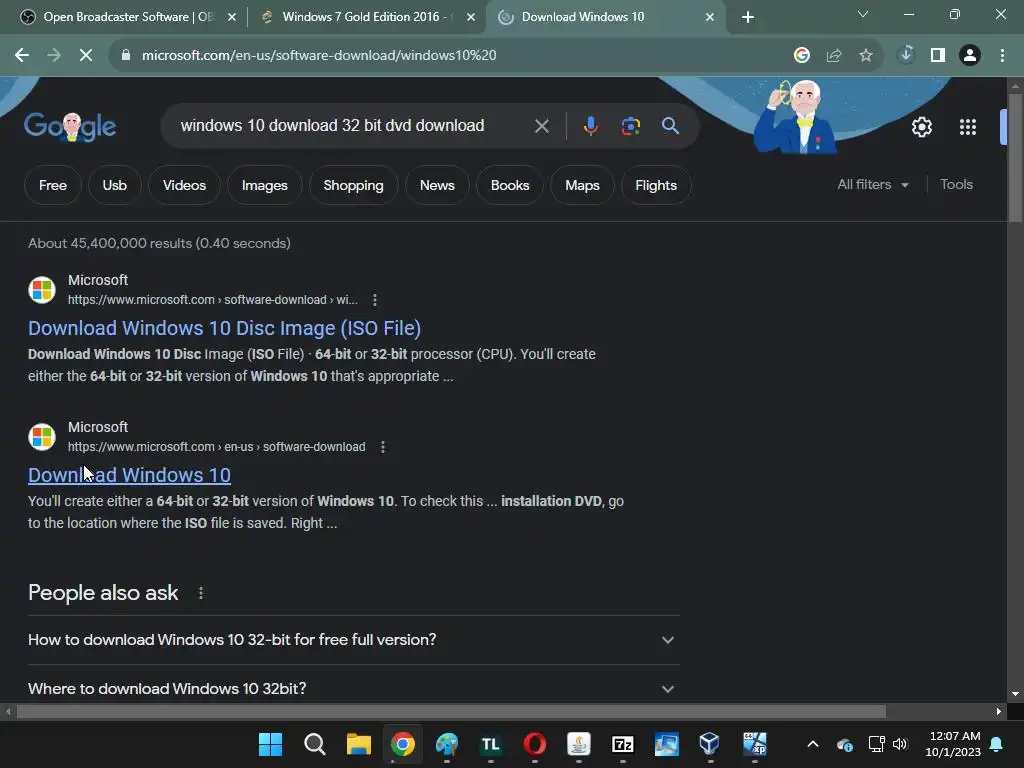The height and width of the screenshot is (768, 1024).
Task: Go back to the previous page
Action: click(x=22, y=56)
